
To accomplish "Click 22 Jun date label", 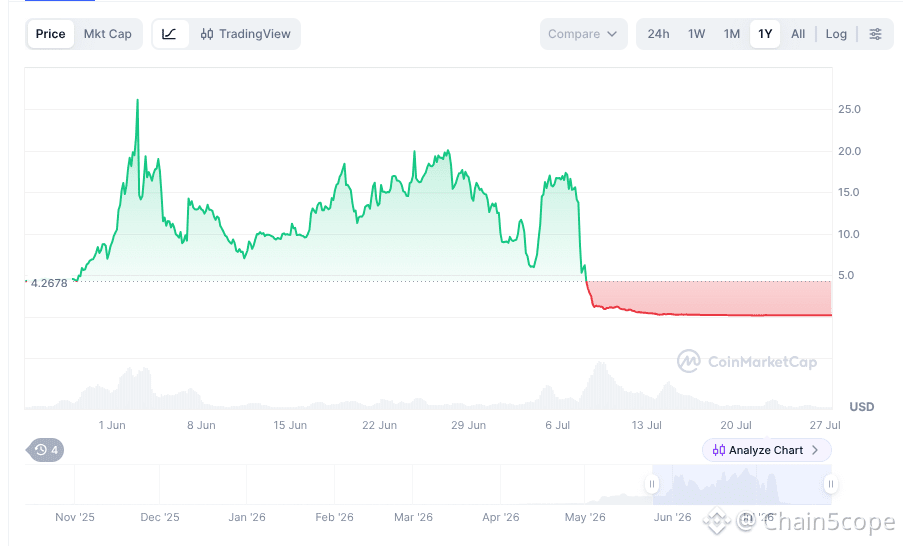I will click(x=380, y=425).
